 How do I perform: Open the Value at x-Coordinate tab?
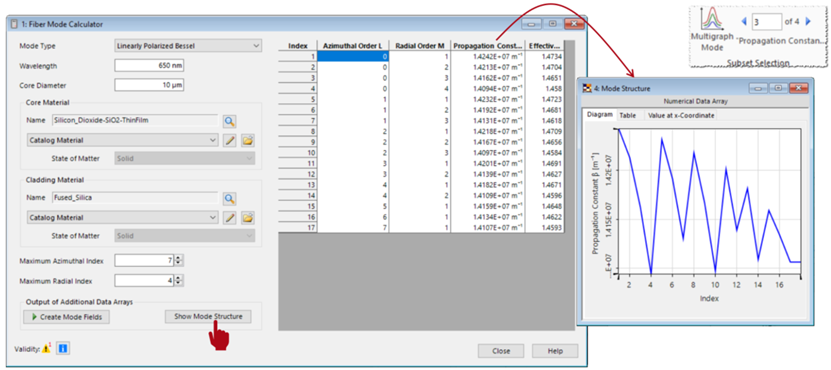click(681, 115)
